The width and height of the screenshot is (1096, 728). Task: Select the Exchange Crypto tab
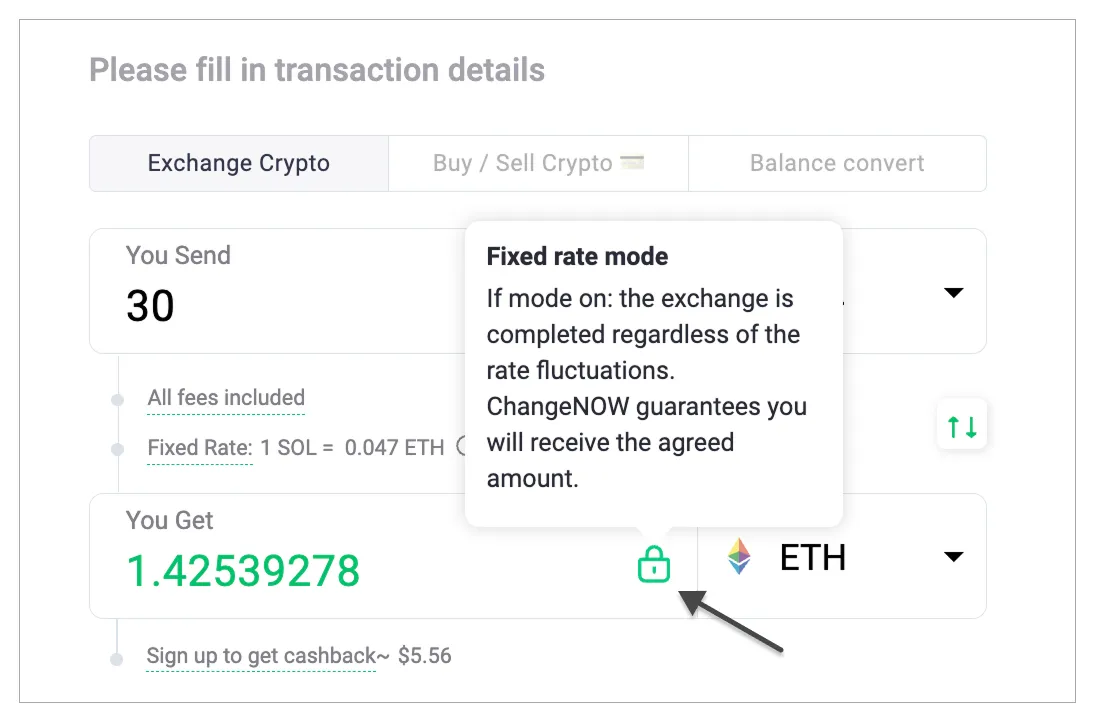(x=238, y=162)
